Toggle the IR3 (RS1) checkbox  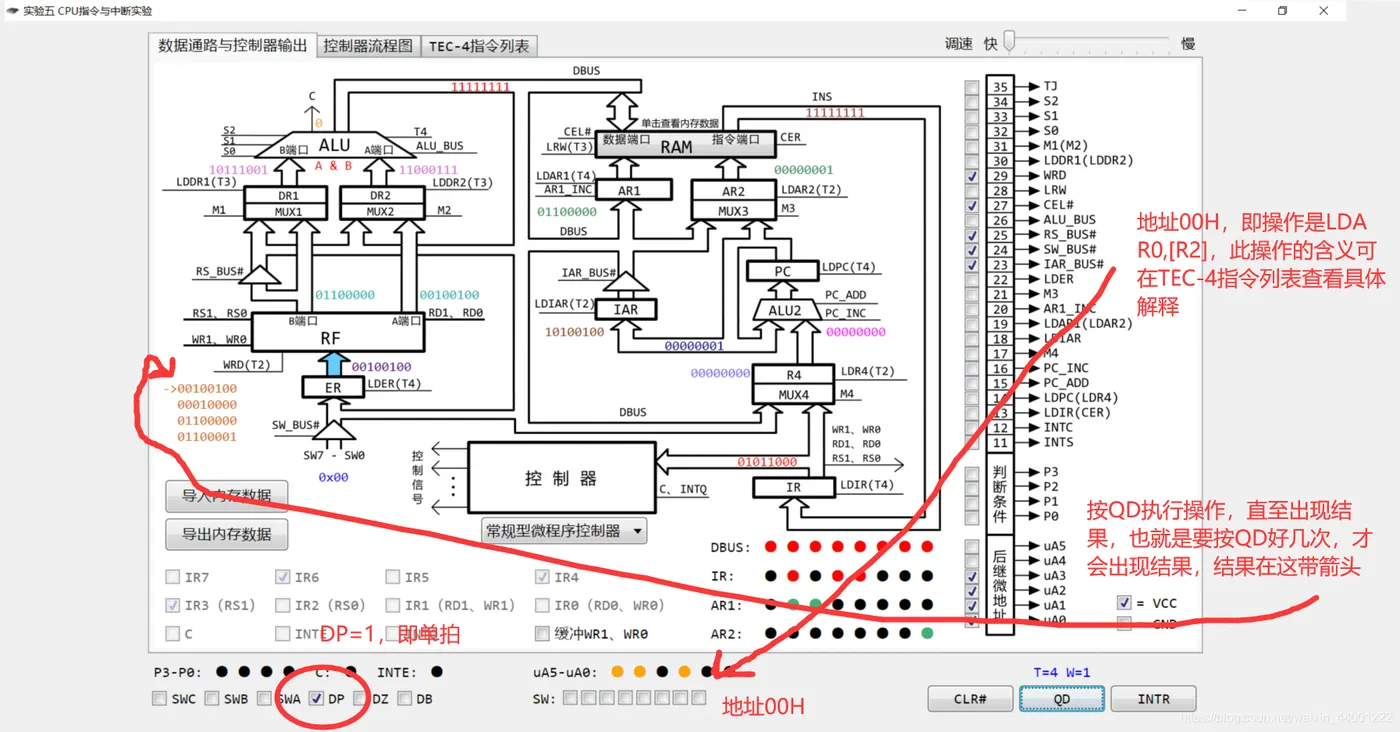tap(173, 605)
